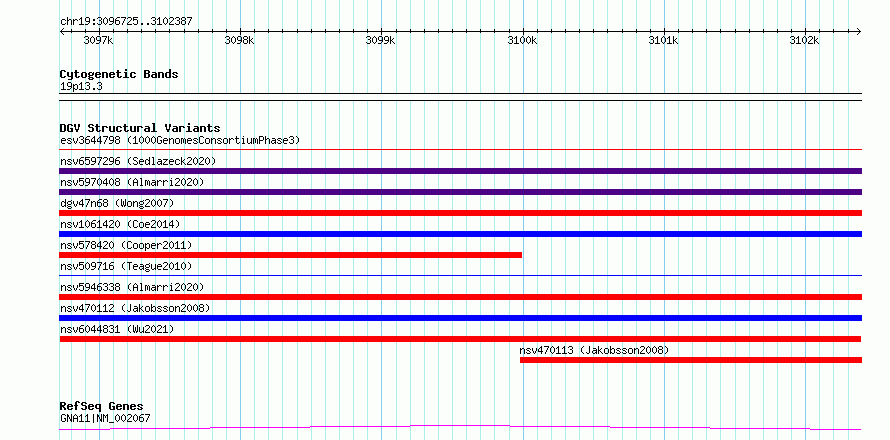The image size is (890, 440).
Task: Click the Cytogenetic Bands track title
Action: pos(119,74)
